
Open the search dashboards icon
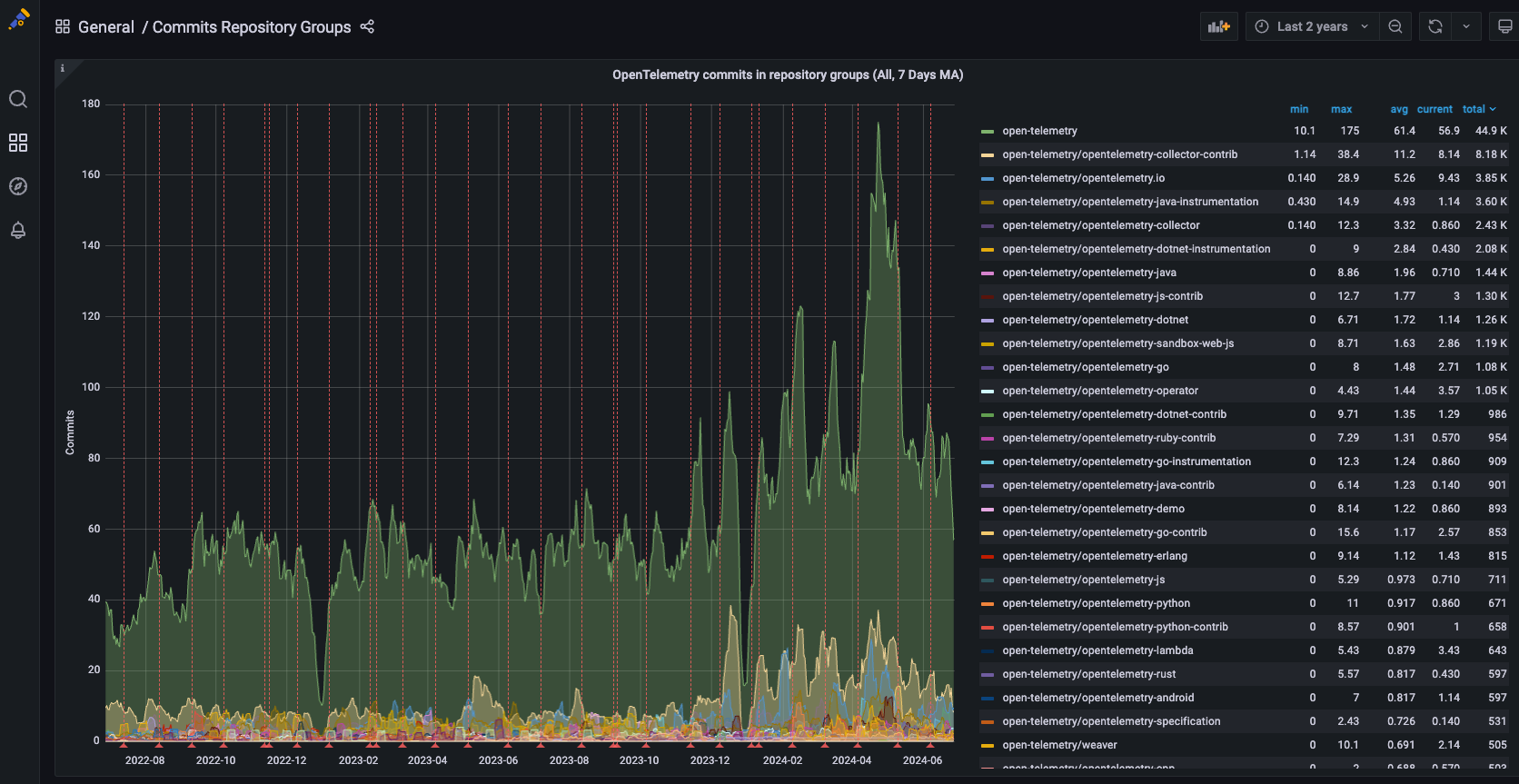pos(18,99)
